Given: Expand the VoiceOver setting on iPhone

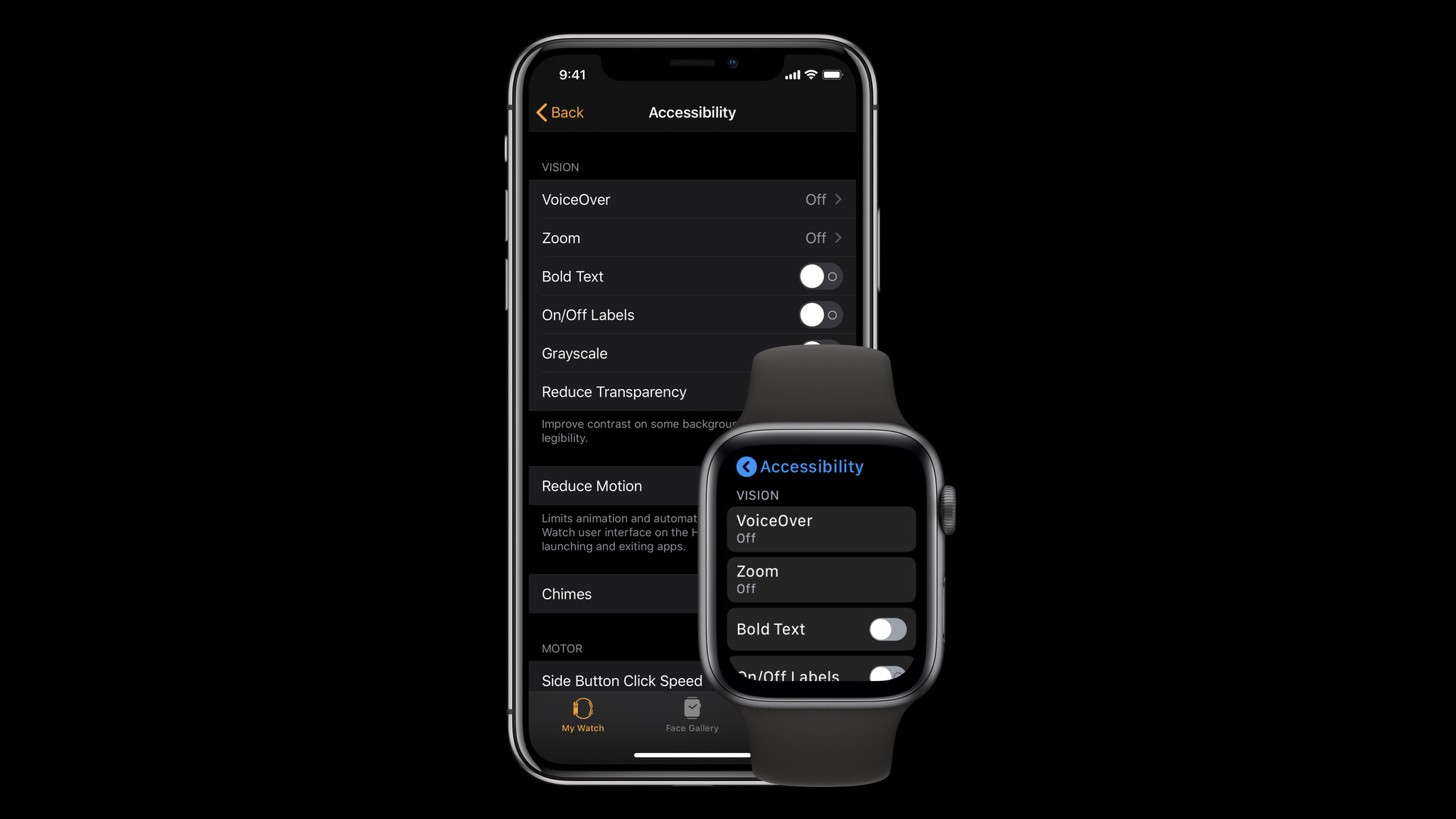Looking at the screenshot, I should (690, 199).
